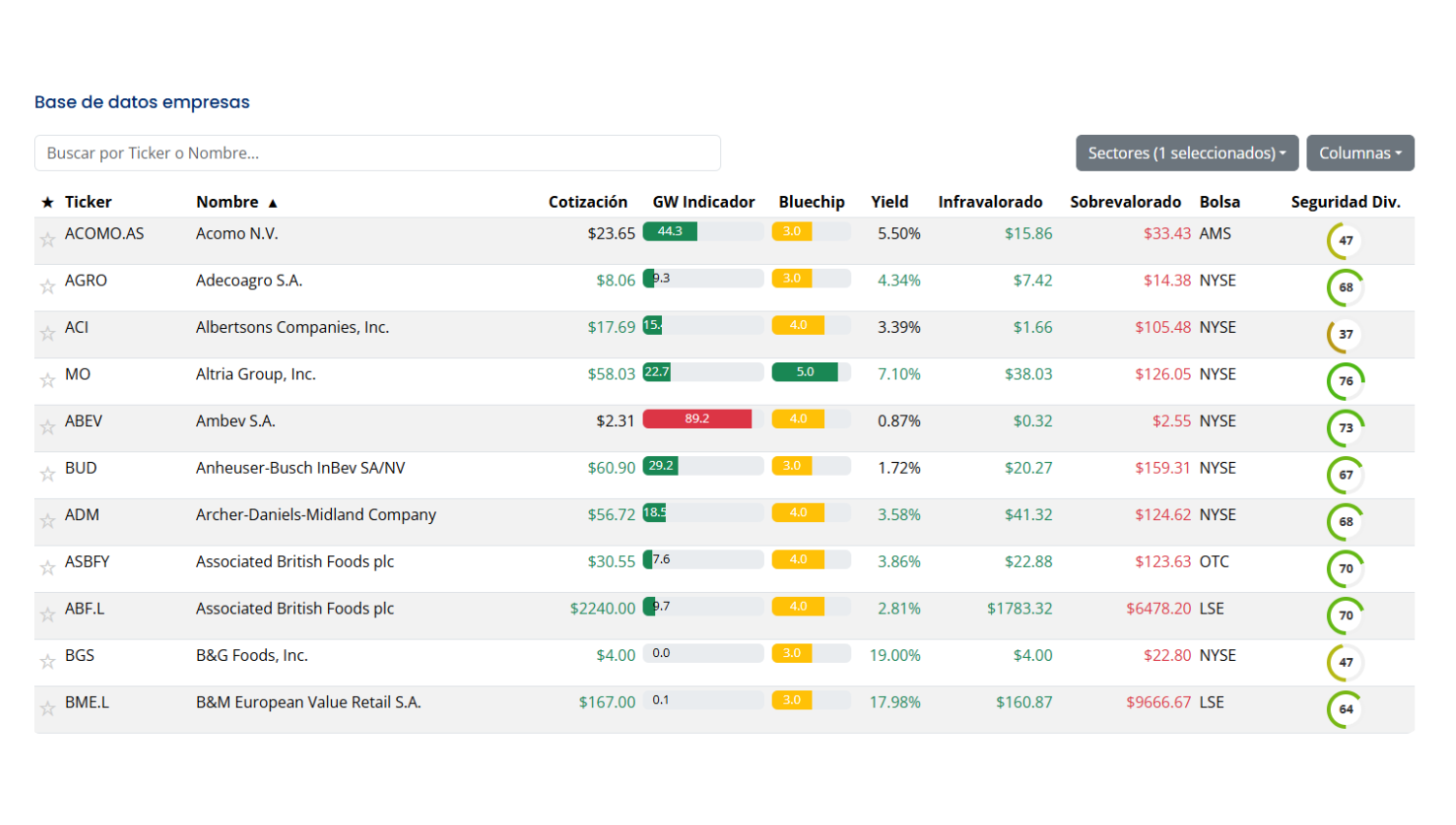
Task: Click the star icon beside BGS
Action: pos(47,661)
